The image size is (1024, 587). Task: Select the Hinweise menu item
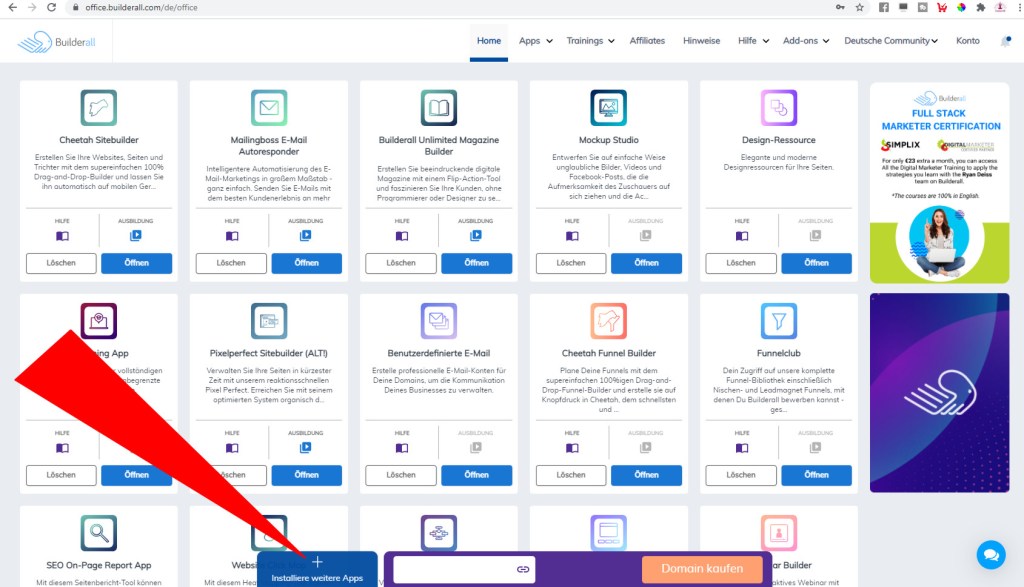[x=701, y=41]
